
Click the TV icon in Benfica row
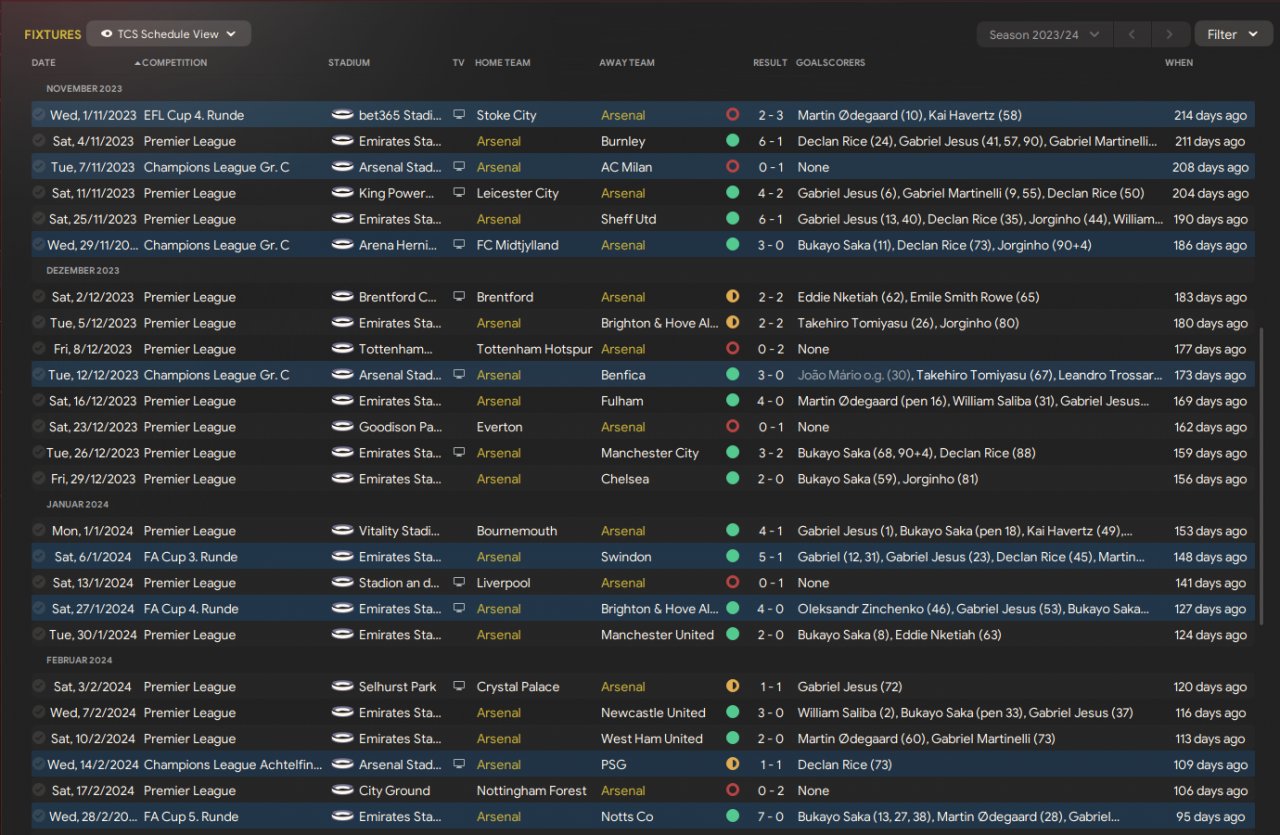coord(459,375)
